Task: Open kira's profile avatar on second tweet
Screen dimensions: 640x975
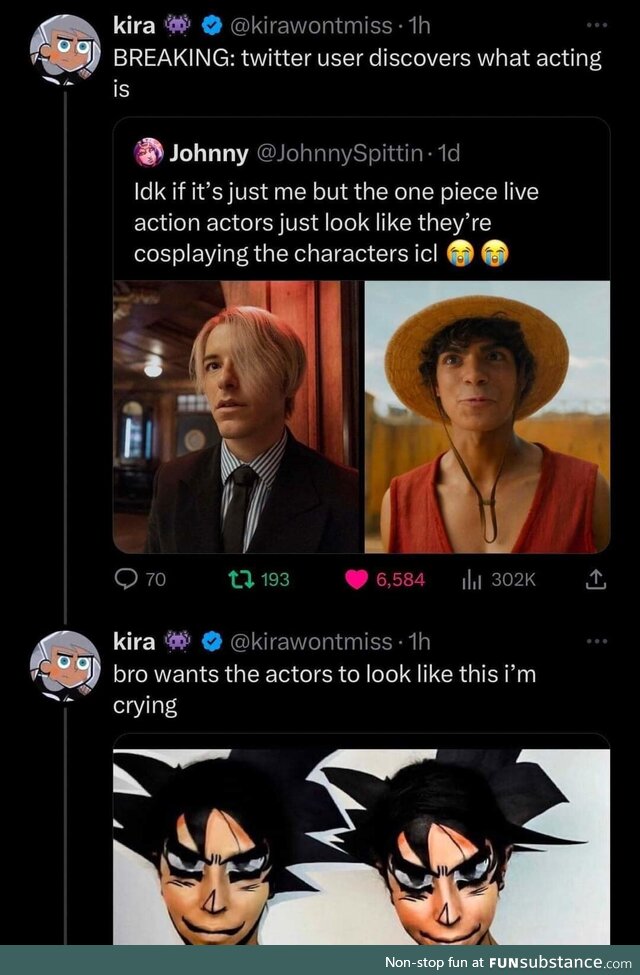Action: (x=64, y=666)
